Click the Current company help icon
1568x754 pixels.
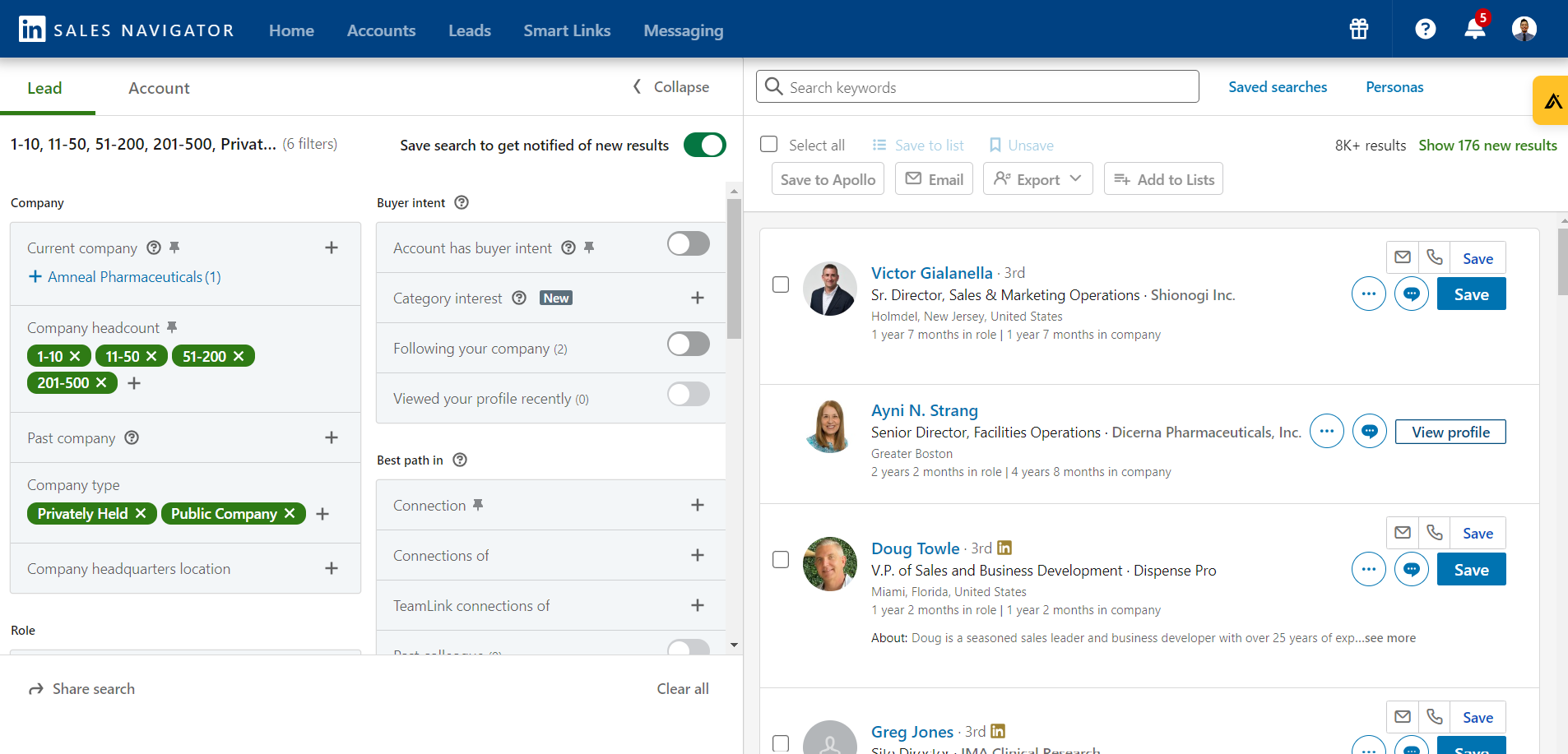(154, 247)
